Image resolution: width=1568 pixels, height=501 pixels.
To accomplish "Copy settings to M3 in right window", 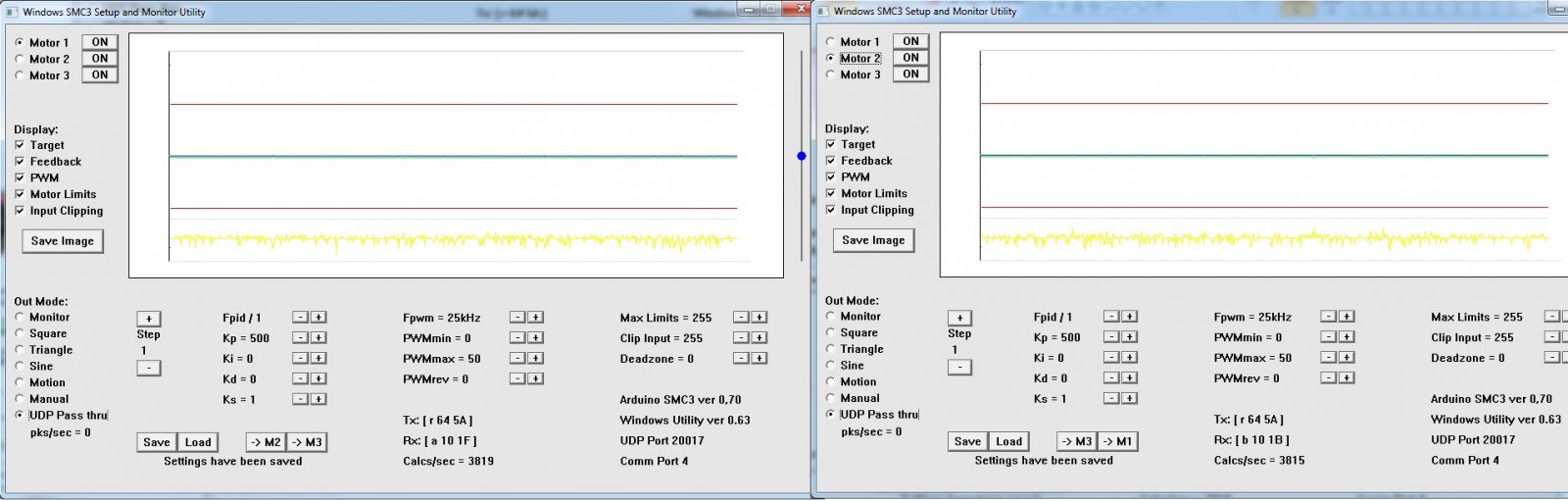I will coord(1077,442).
